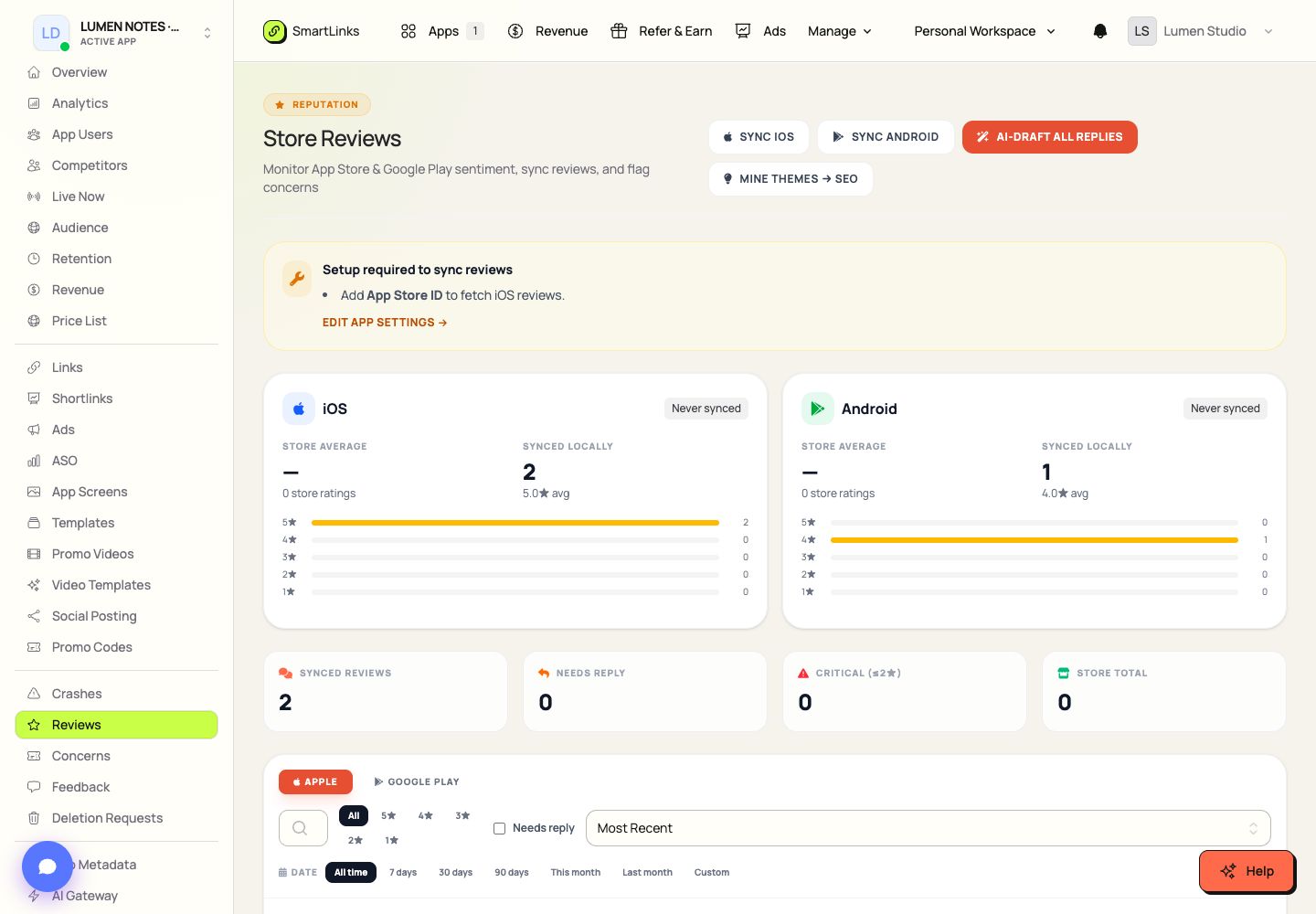Viewport: 1316px width, 914px height.
Task: Click the Promo Videos film icon
Action: click(34, 554)
